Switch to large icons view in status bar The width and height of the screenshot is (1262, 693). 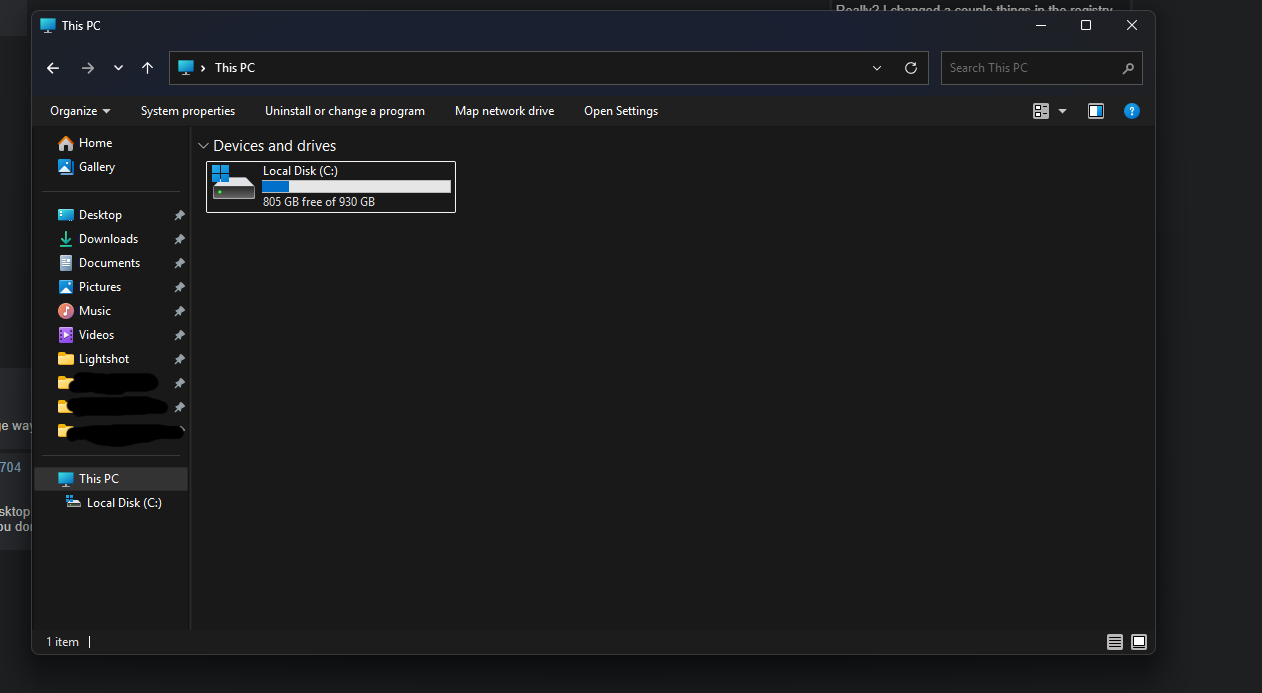[x=1139, y=642]
